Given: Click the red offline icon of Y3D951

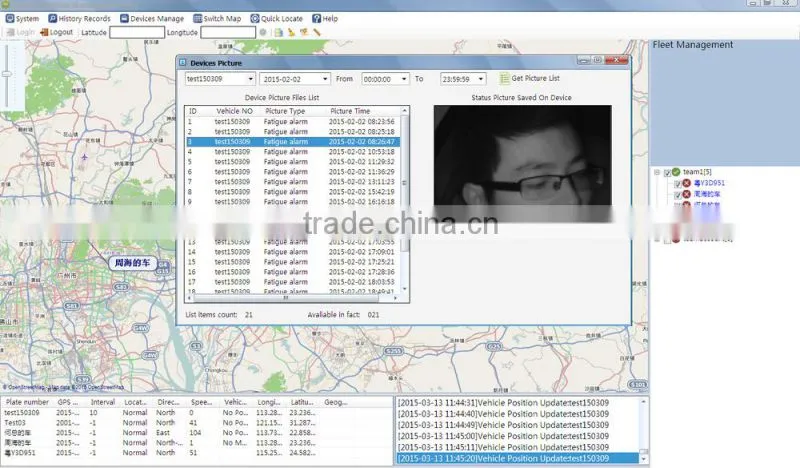Looking at the screenshot, I should 687,183.
